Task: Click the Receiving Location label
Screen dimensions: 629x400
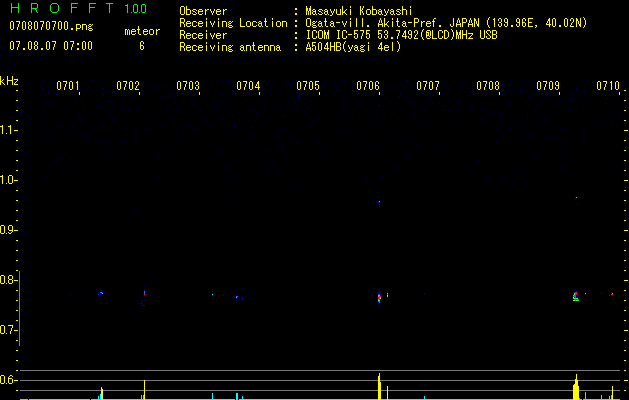Action: (233, 23)
